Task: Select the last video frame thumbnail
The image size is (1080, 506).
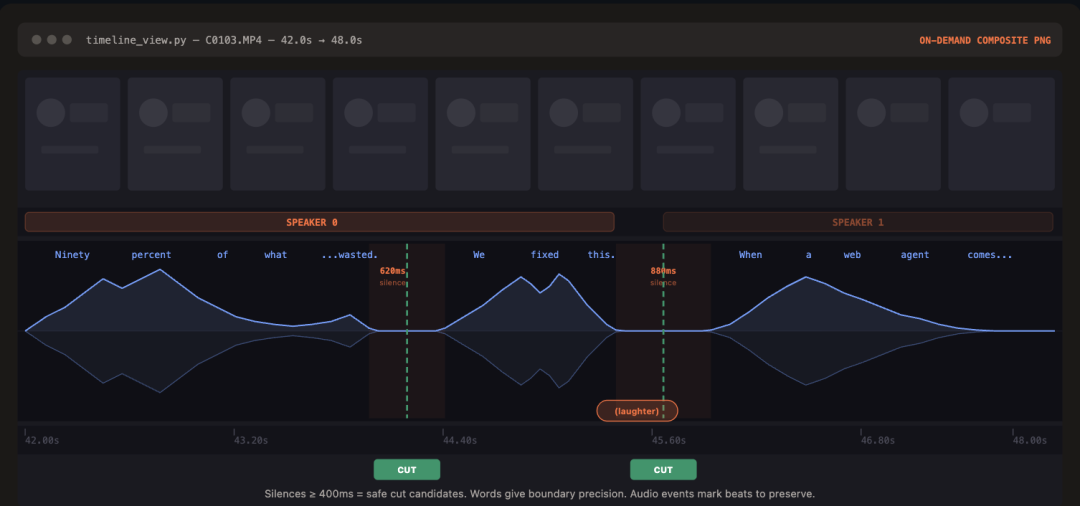Action: click(x=1001, y=134)
